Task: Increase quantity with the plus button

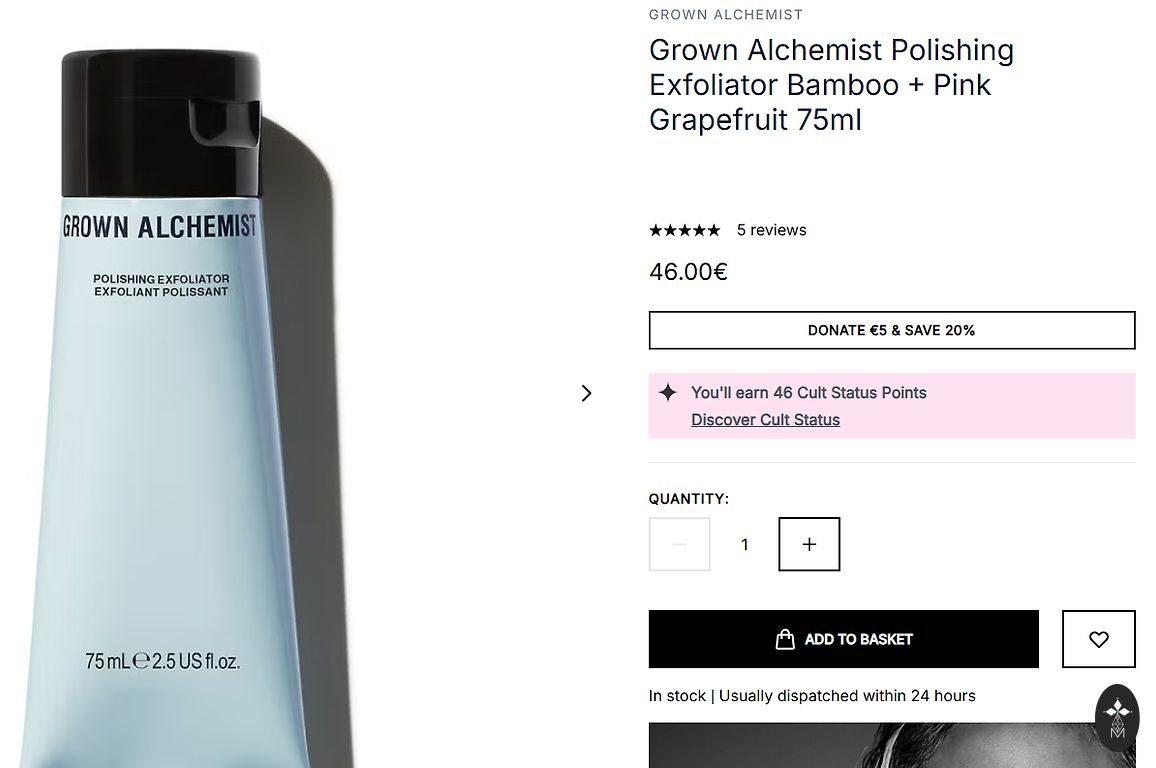Action: pyautogui.click(x=809, y=544)
